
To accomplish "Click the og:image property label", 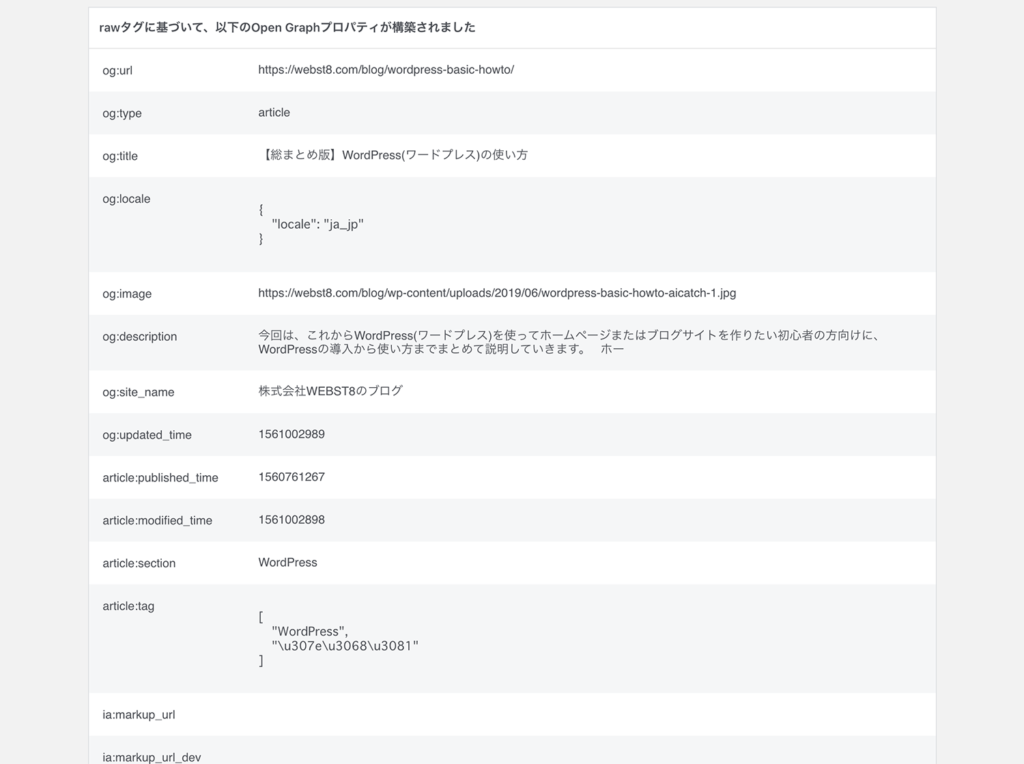I will point(125,293).
